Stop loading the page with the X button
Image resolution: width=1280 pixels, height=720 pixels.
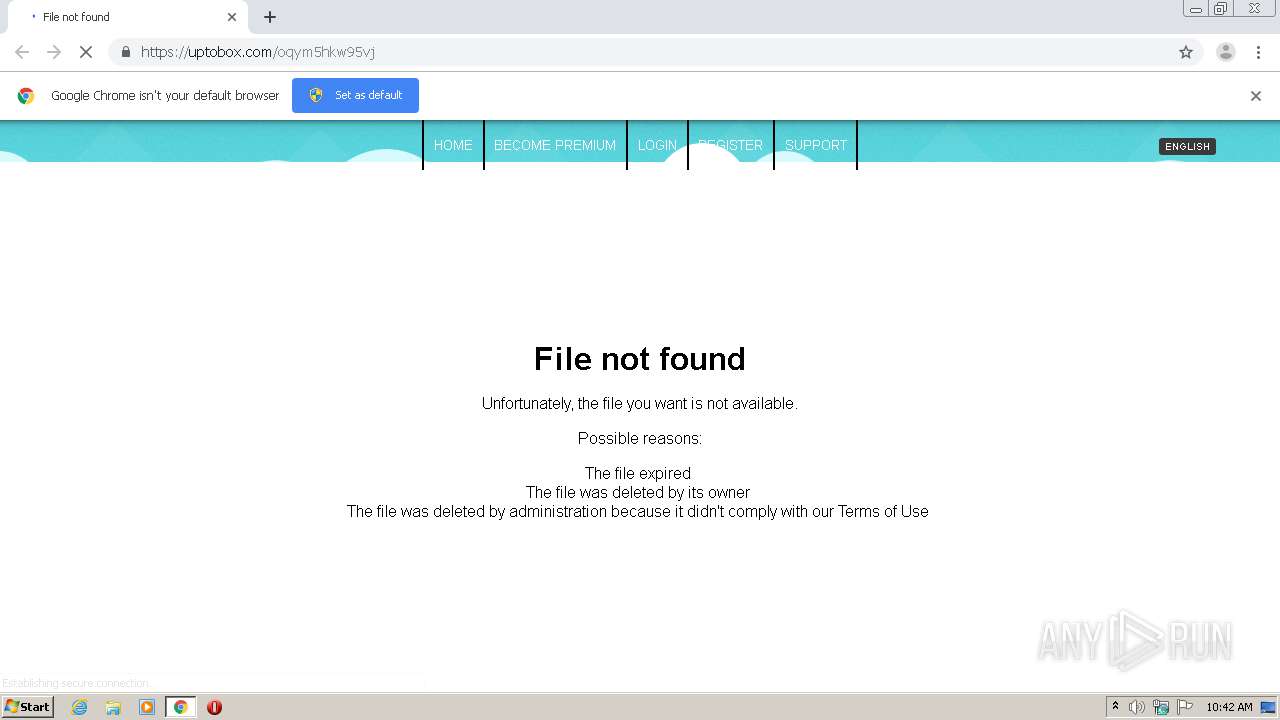click(86, 52)
